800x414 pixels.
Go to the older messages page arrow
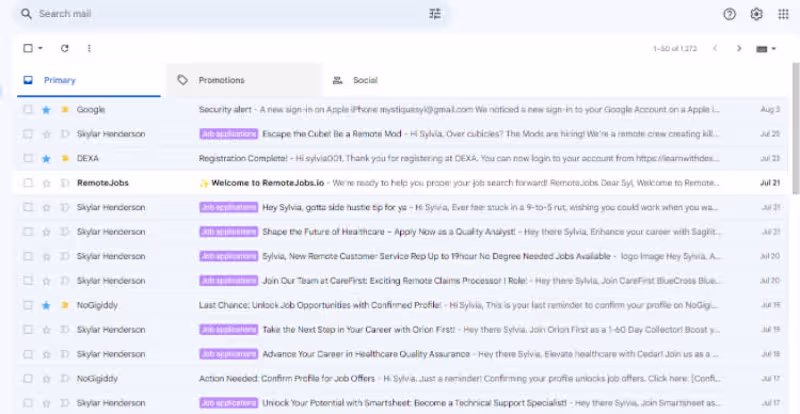(x=739, y=48)
